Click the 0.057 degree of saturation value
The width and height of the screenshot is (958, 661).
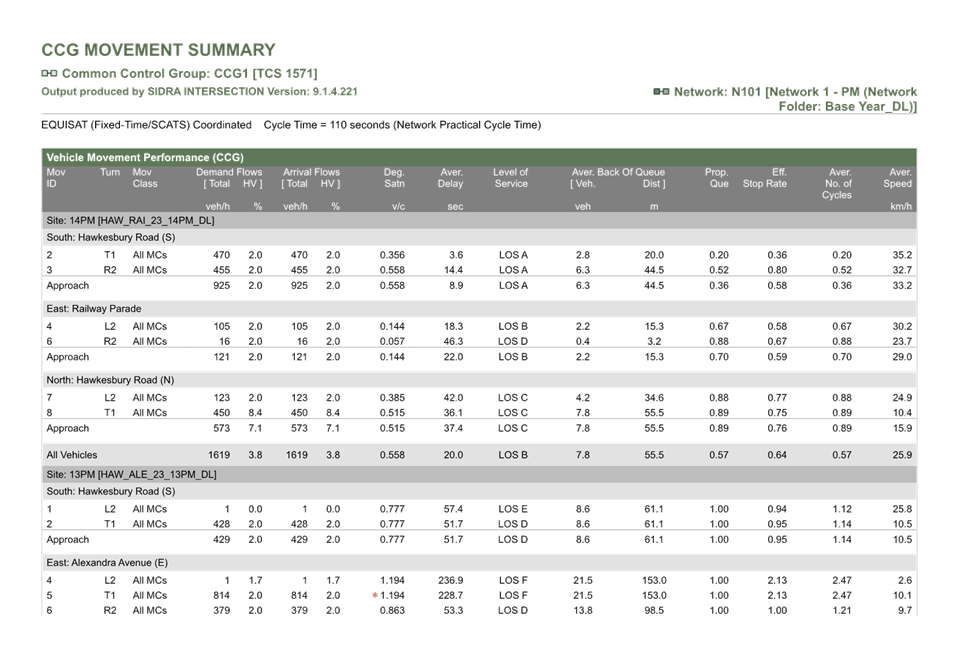[392, 341]
